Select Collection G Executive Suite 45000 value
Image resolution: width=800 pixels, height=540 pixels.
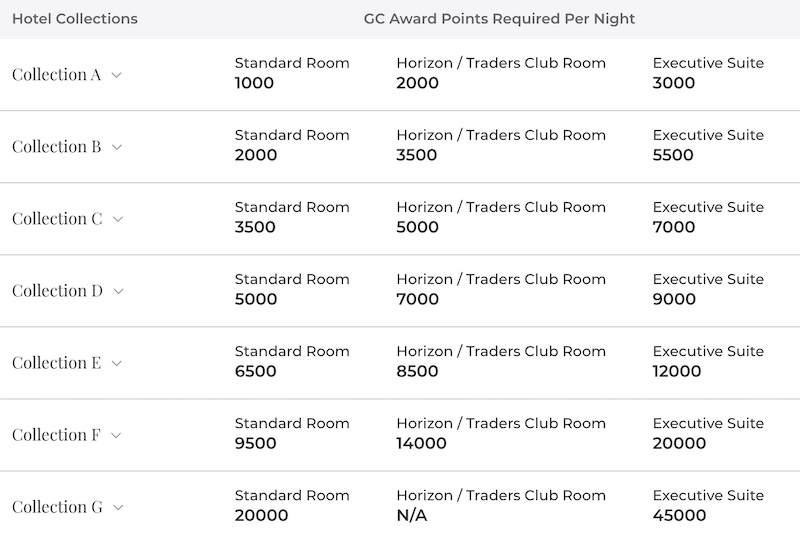679,515
